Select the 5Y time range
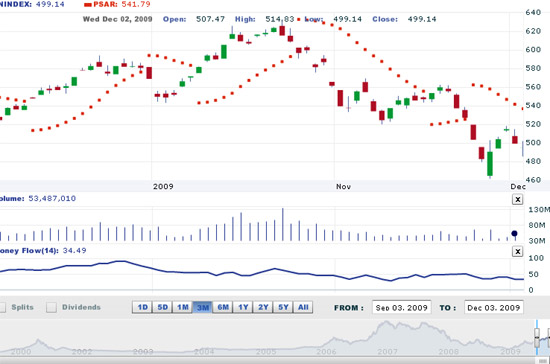This screenshot has width=550, height=364. coord(283,308)
